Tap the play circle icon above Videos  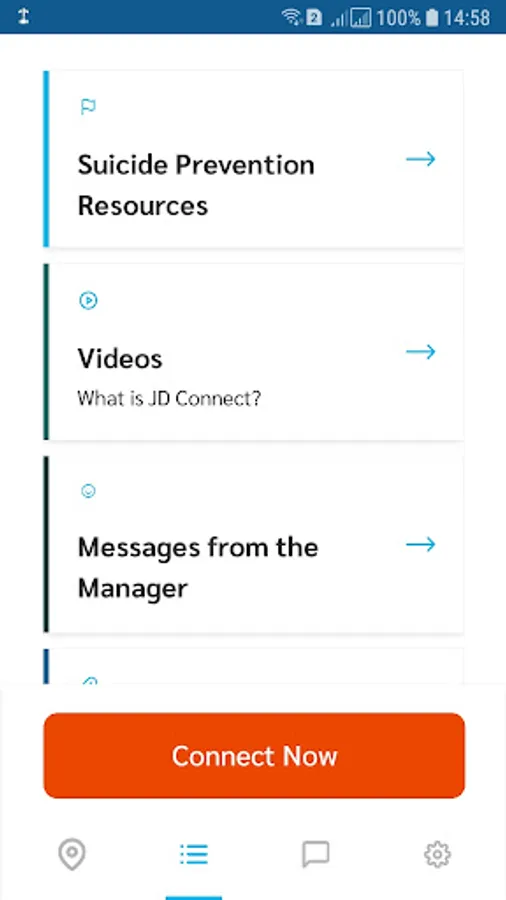[x=88, y=300]
